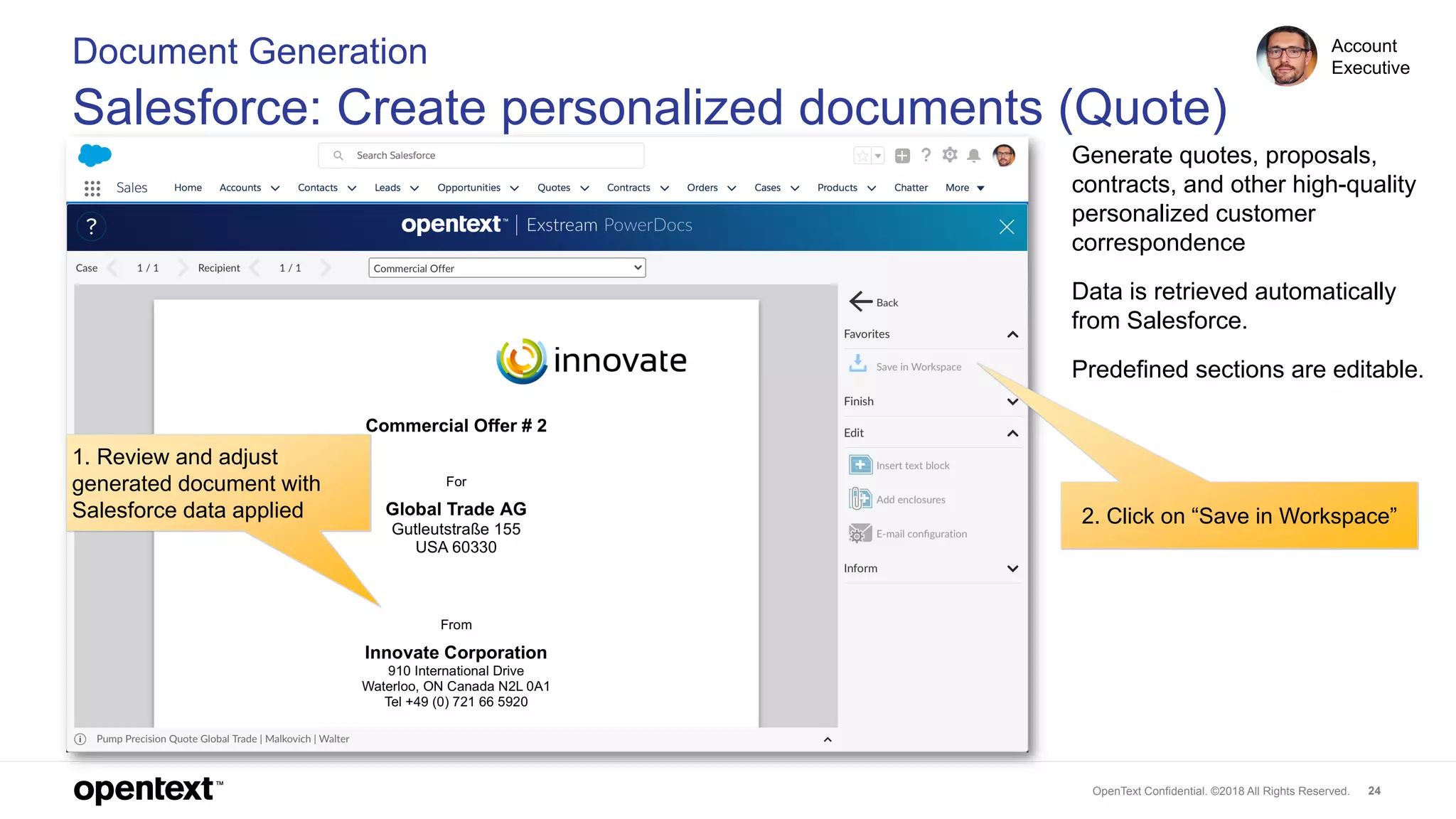
Task: Click the Sales app name label
Action: coord(132,188)
